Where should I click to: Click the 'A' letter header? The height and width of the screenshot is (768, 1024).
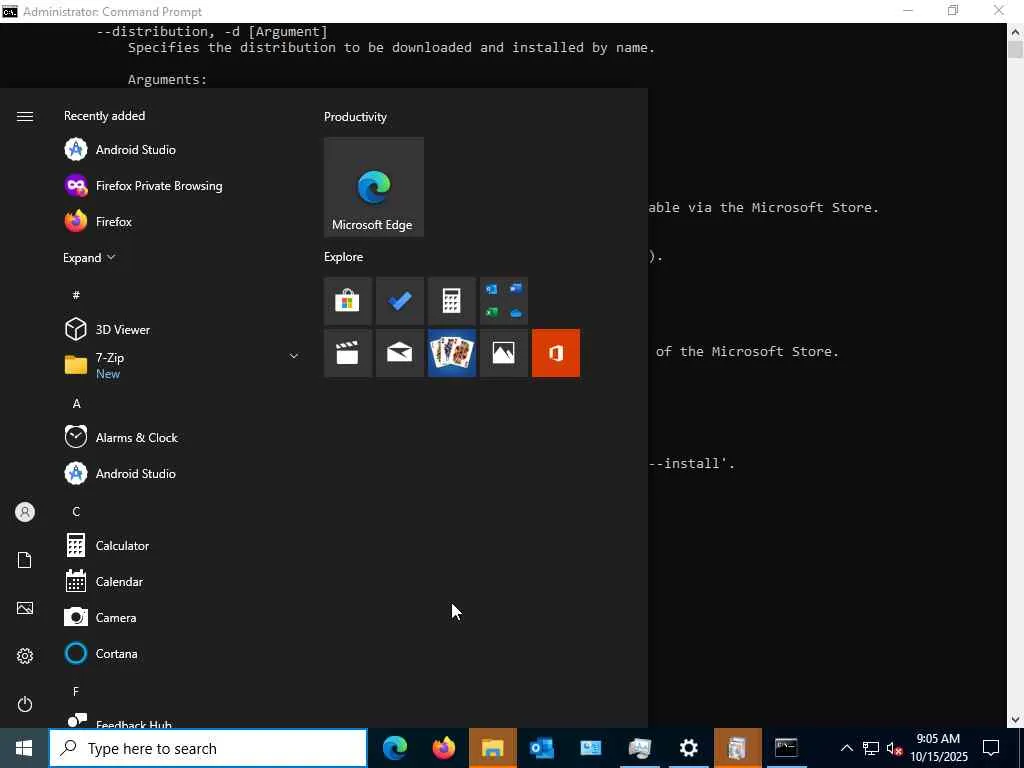[76, 404]
